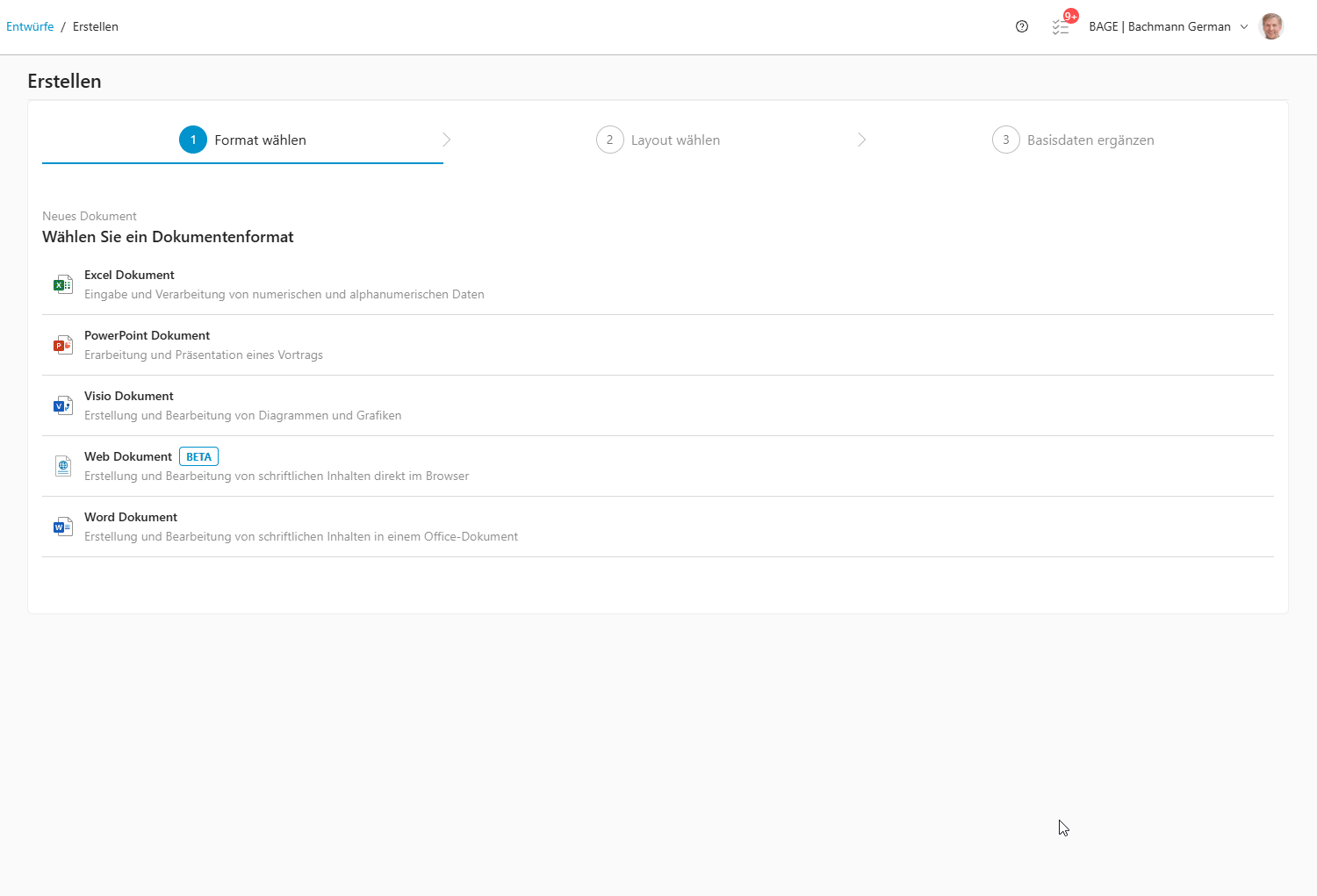Screen dimensions: 1317x896
Task: Expand the BAGE account dropdown chevron
Action: pos(1244,26)
